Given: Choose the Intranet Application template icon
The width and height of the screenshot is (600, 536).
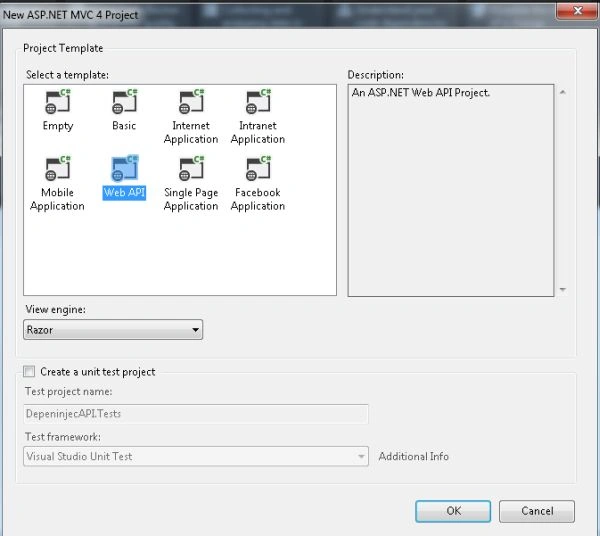Looking at the screenshot, I should 258,102.
